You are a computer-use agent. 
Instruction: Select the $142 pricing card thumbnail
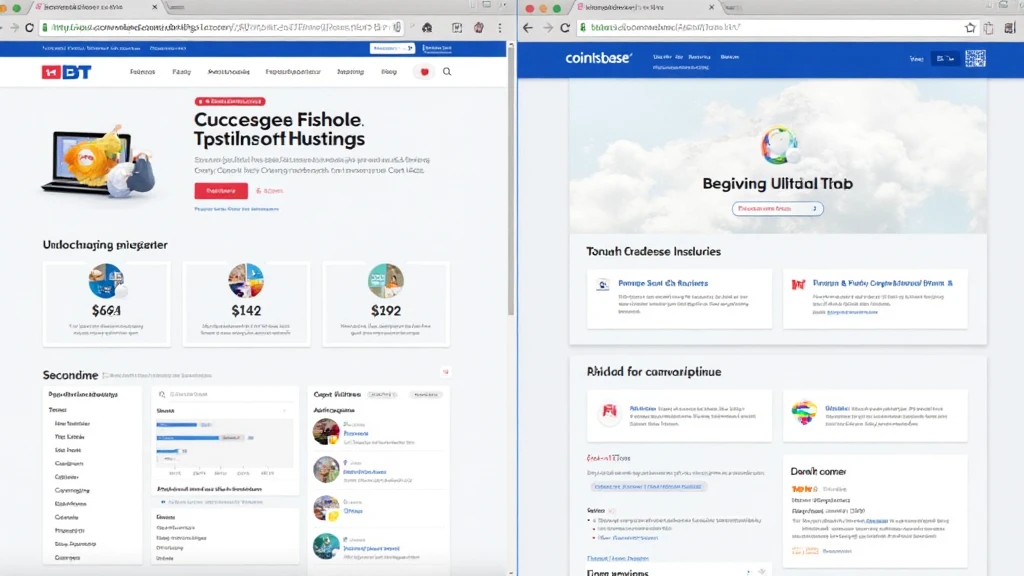point(246,281)
